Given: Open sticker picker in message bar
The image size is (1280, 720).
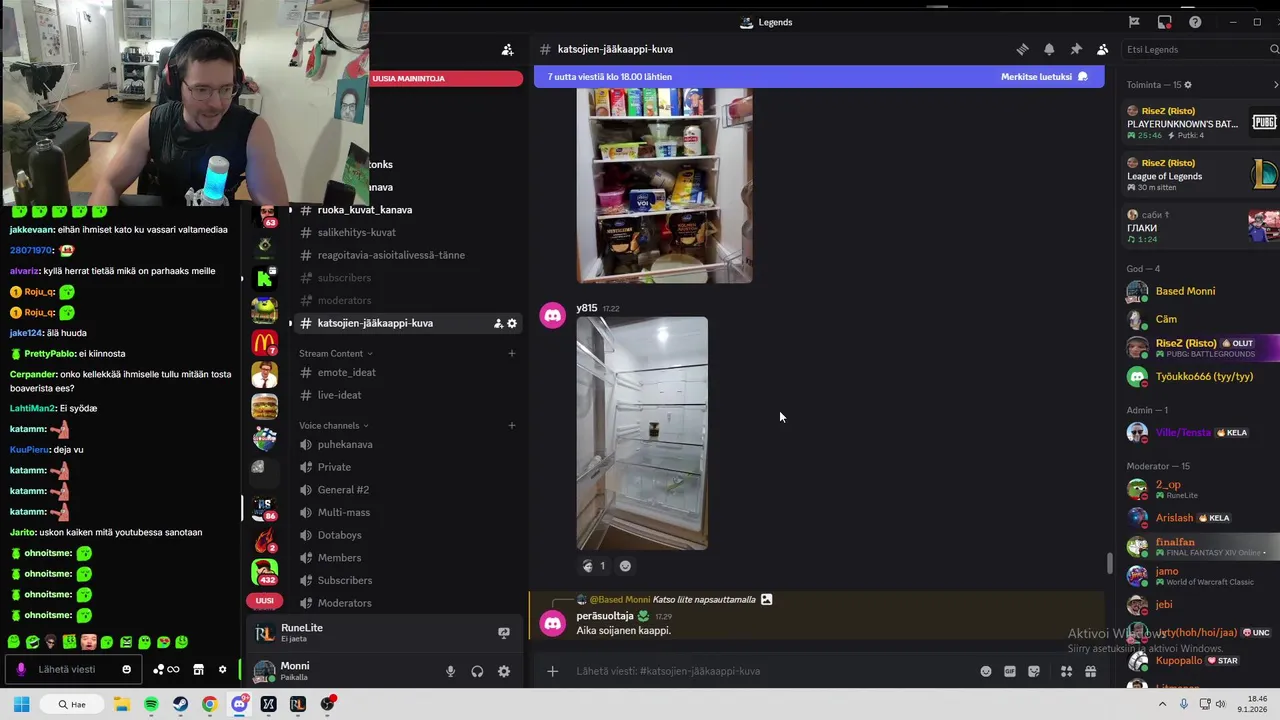Looking at the screenshot, I should click(x=1034, y=672).
